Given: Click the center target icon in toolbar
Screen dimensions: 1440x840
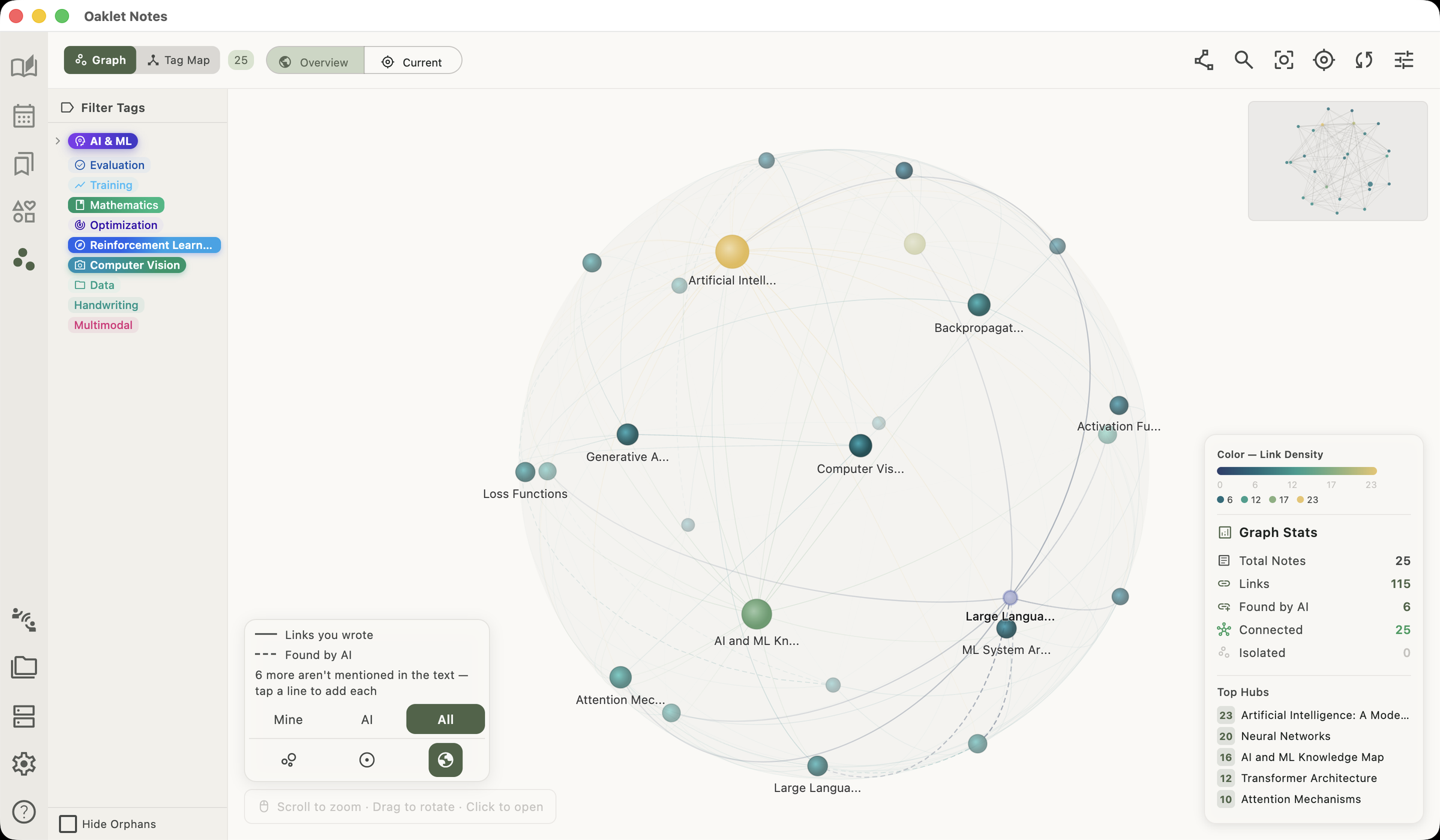Looking at the screenshot, I should (x=1324, y=60).
